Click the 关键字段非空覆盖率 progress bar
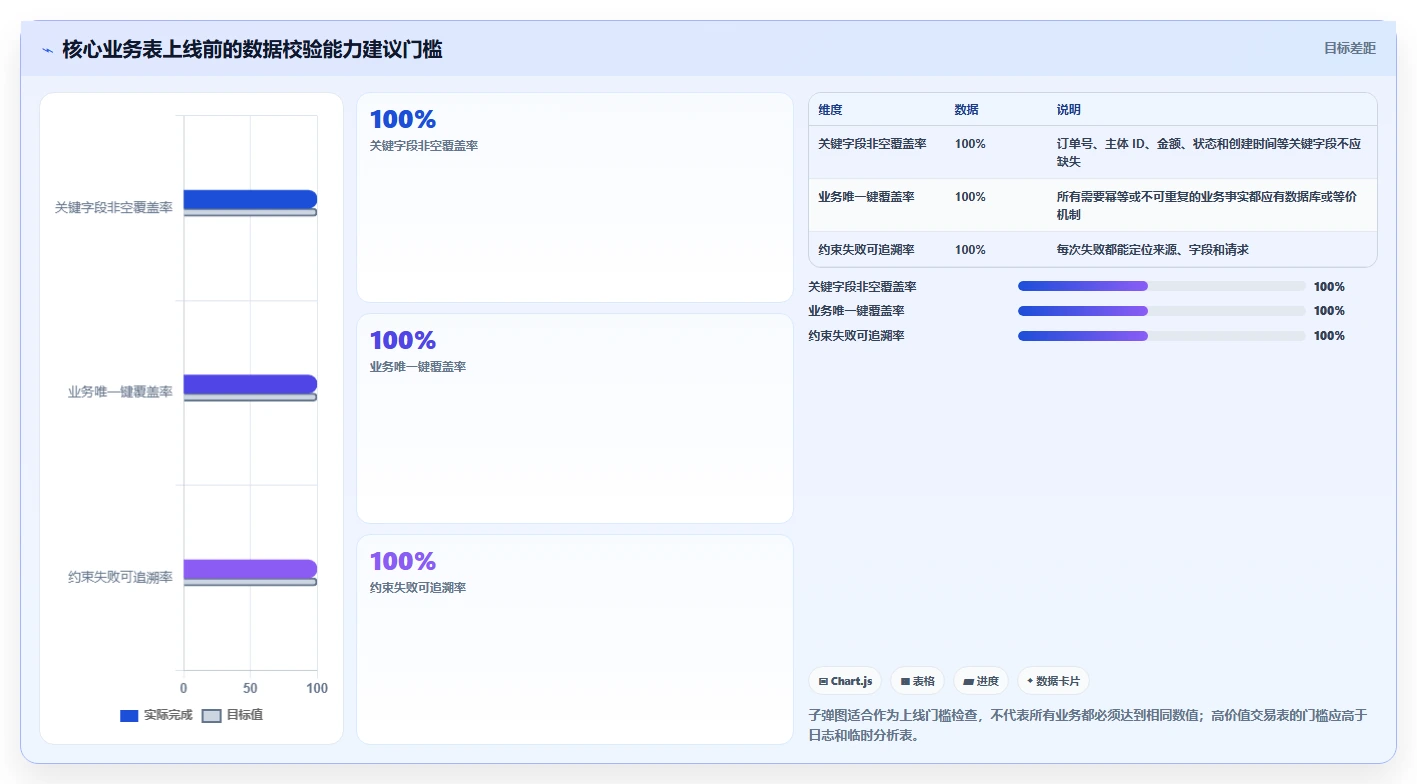 pyautogui.click(x=1162, y=286)
